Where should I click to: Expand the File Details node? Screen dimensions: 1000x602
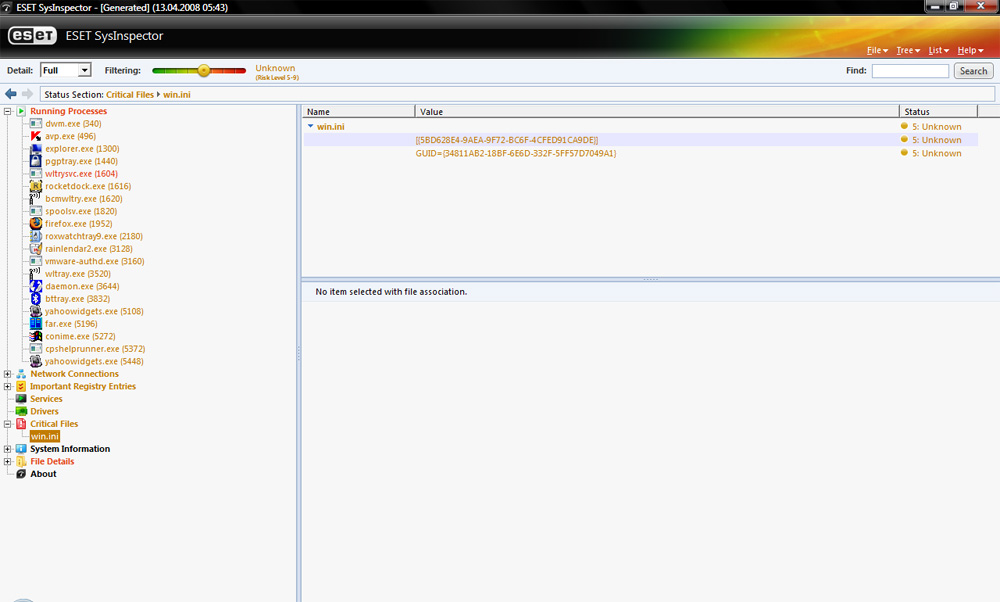click(8, 462)
